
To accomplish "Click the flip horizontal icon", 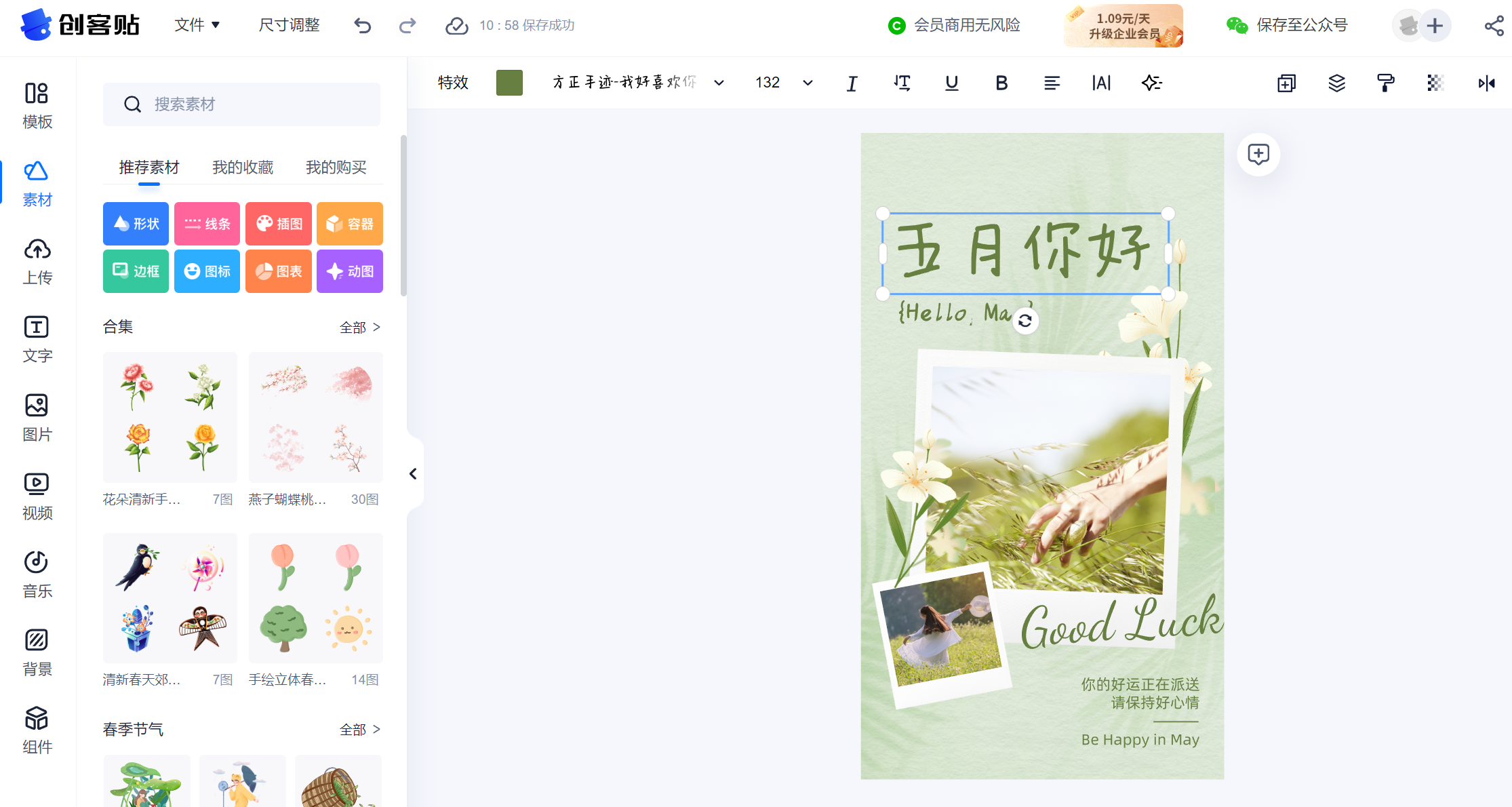I will [1486, 83].
